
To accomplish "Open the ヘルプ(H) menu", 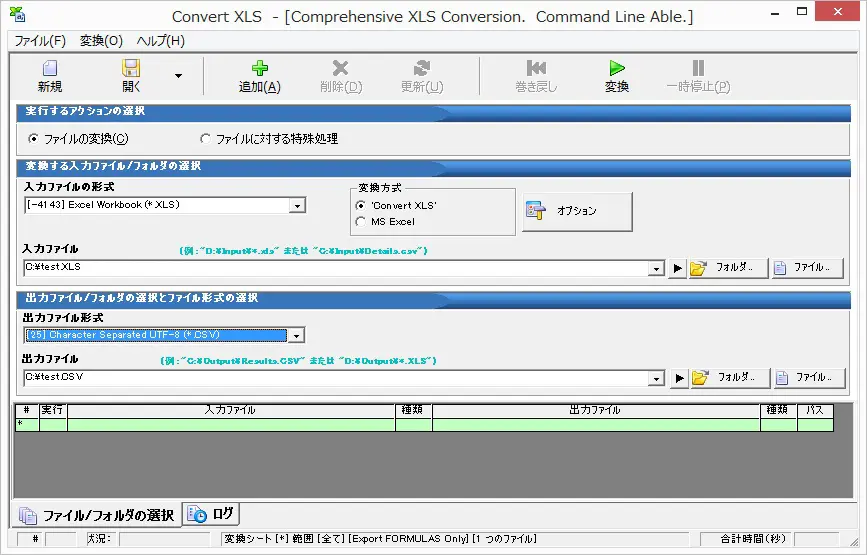I will (160, 41).
